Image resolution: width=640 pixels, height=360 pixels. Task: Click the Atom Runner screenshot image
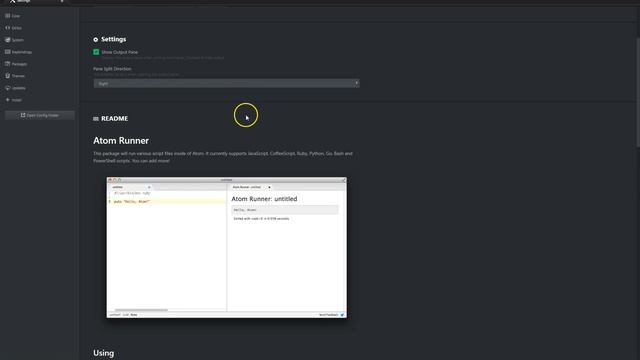tap(227, 247)
